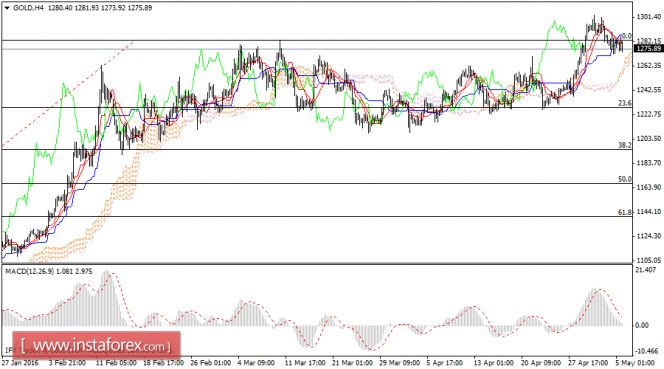Click the 21 Mar 01:00 date label
This screenshot has width=664, height=369.
point(352,363)
